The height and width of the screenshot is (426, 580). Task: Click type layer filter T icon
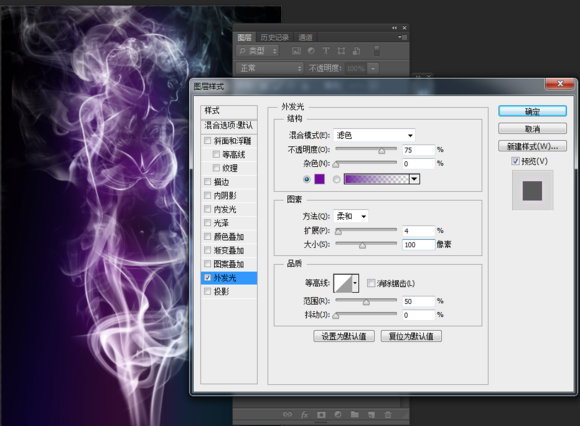pos(326,51)
